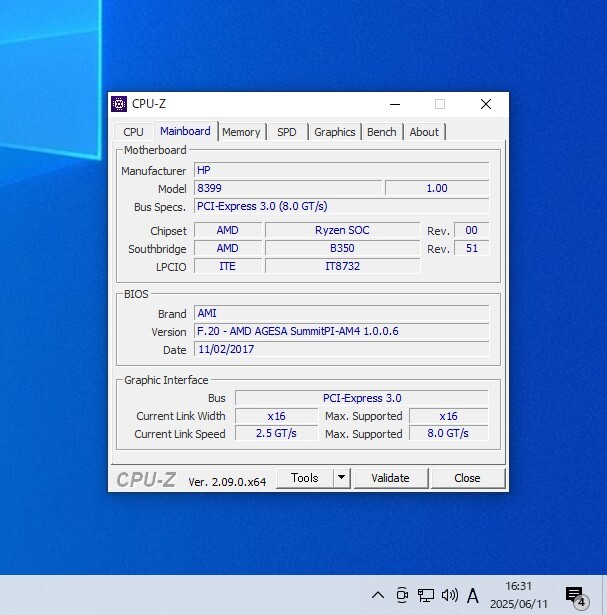Click the Meet Now tray icon
Image resolution: width=607 pixels, height=615 pixels.
coord(402,595)
